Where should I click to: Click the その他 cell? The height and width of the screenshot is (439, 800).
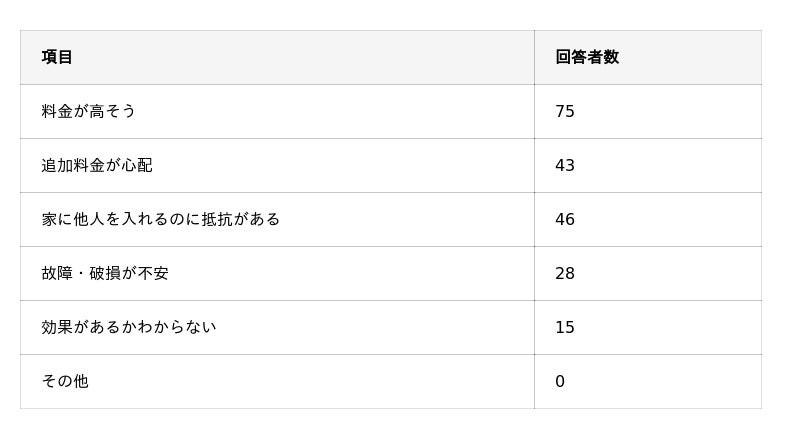point(65,381)
